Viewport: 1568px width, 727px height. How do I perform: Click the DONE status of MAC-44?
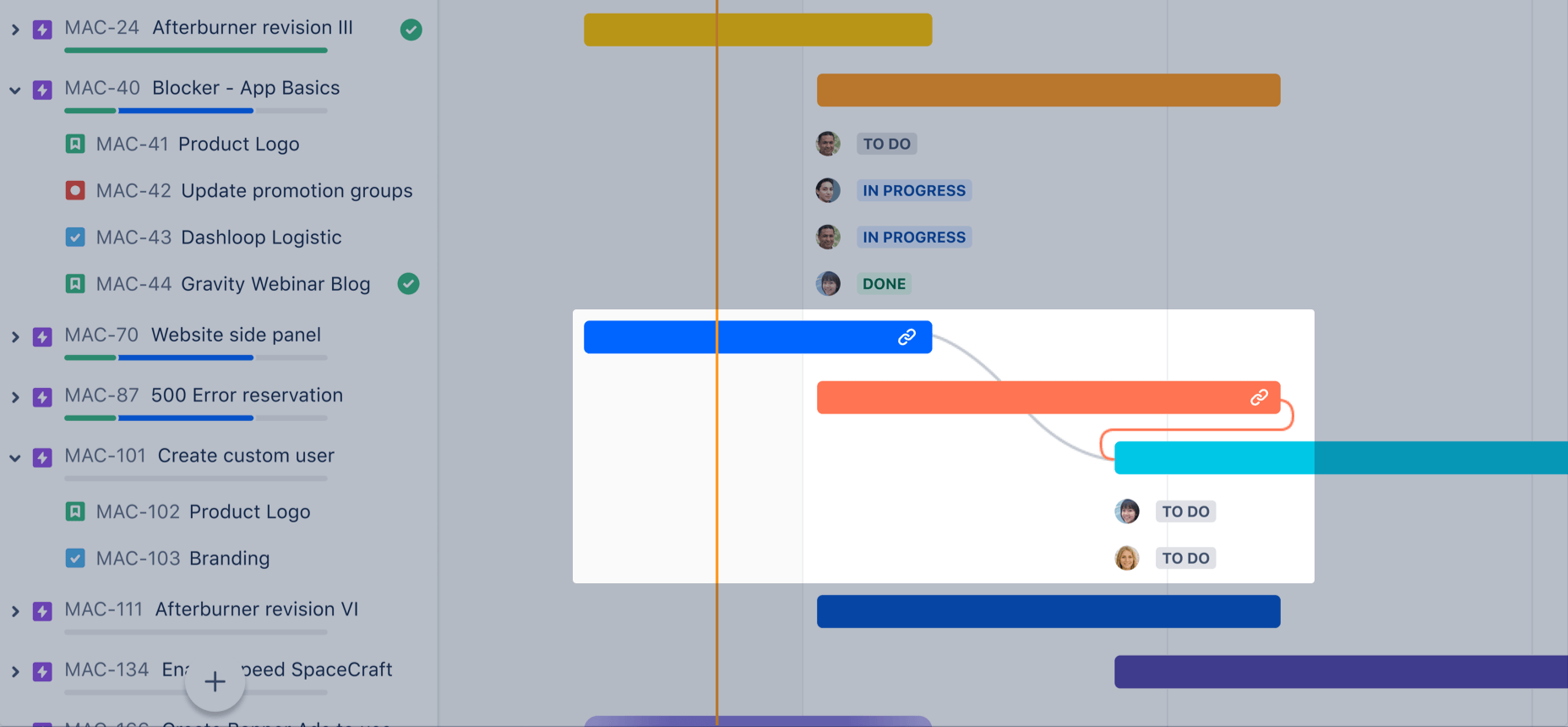(884, 283)
